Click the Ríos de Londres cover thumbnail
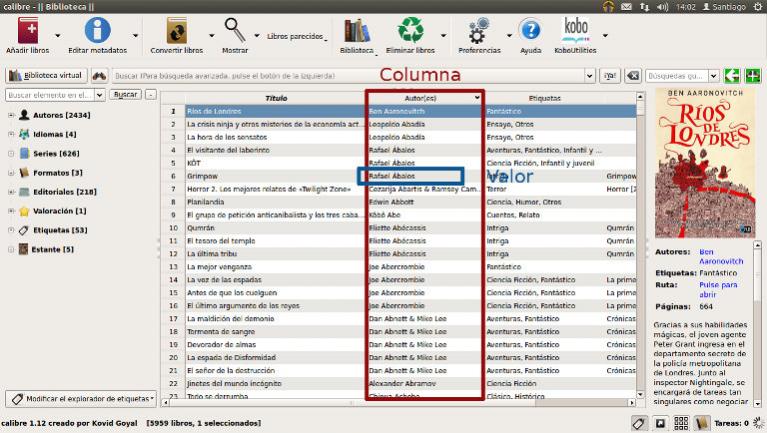Screen dimensions: 767x433 705,165
